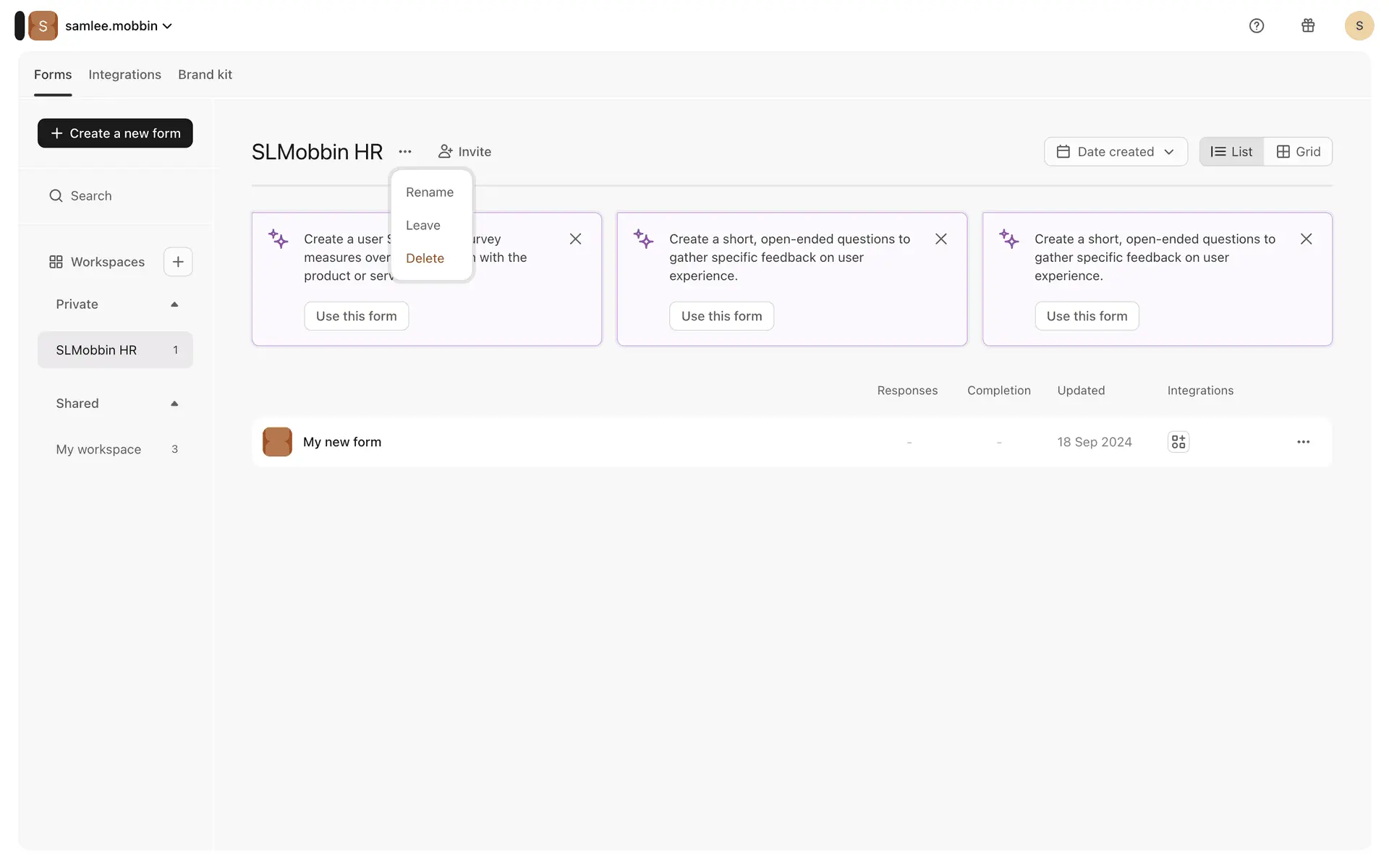Click the workspace three-dots options icon
1389x868 pixels.
(405, 152)
